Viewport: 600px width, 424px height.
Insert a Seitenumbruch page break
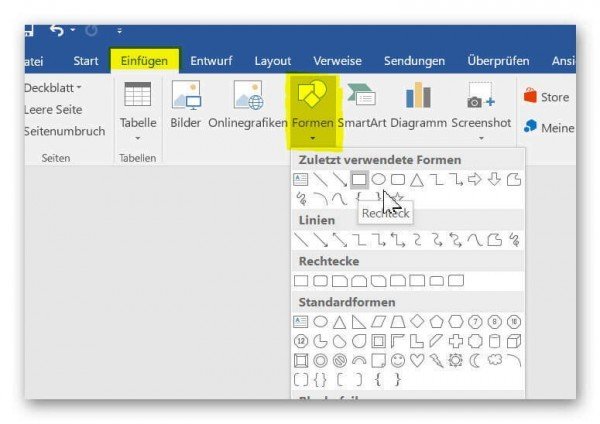point(64,131)
